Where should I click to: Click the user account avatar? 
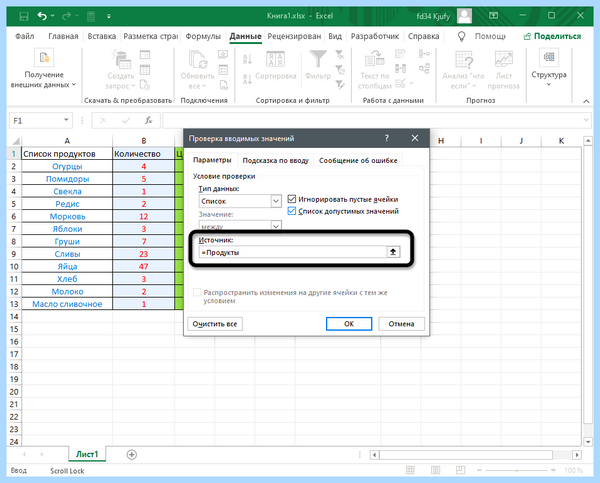coord(465,16)
